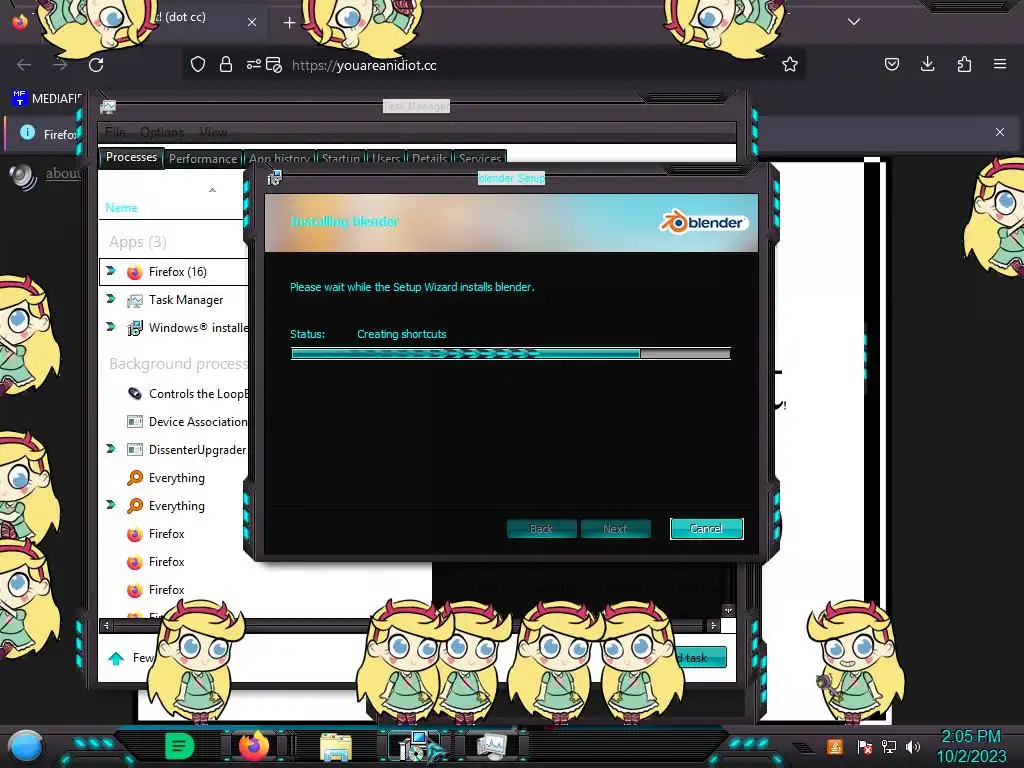The height and width of the screenshot is (768, 1024).
Task: Open Task Manager File menu
Action: tap(115, 133)
